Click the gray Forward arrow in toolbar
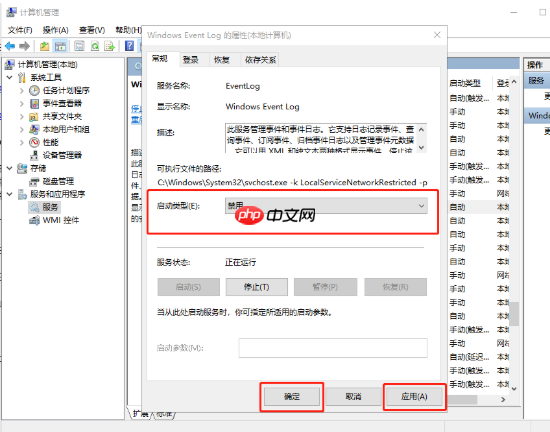This screenshot has width=550, height=432. [x=24, y=46]
